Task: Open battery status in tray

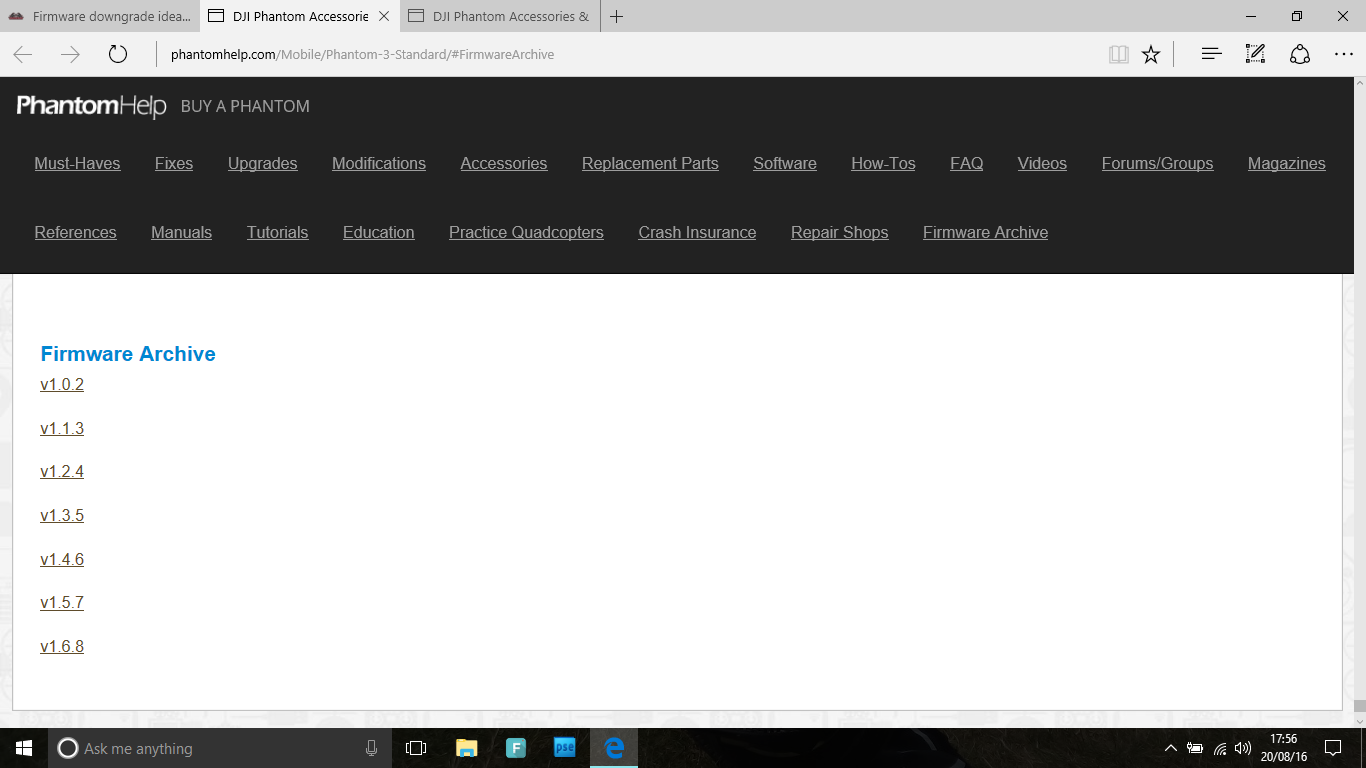Action: (1195, 748)
